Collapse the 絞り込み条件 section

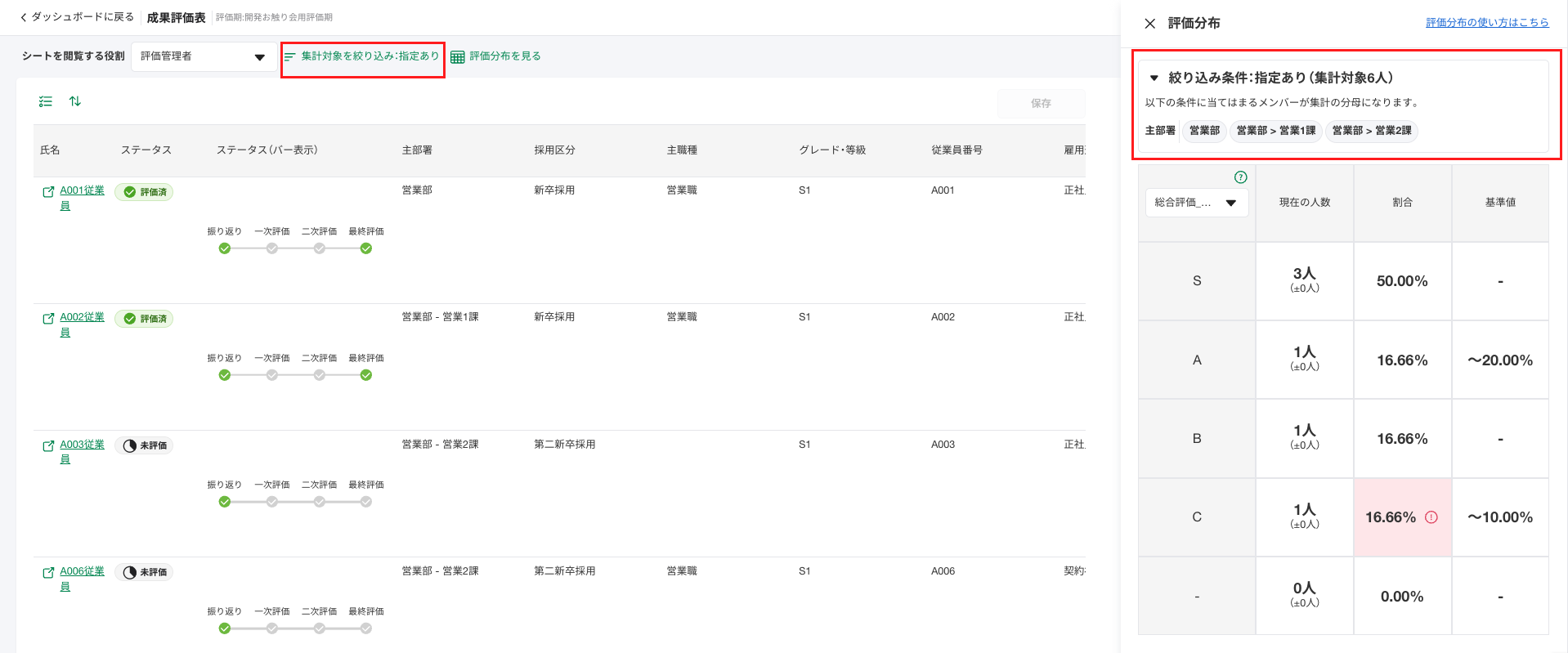1154,78
